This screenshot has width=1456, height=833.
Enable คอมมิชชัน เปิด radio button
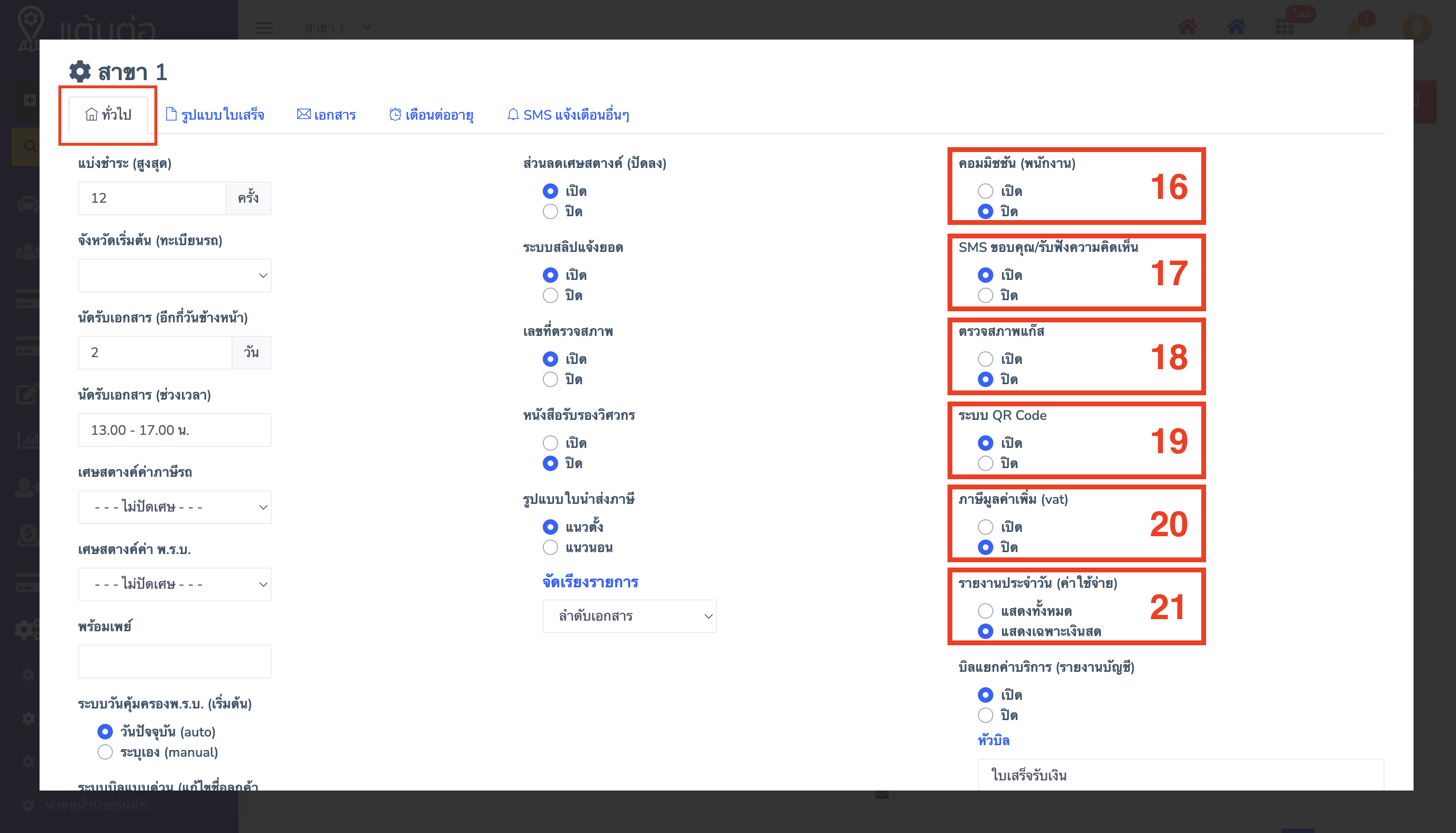pyautogui.click(x=985, y=190)
